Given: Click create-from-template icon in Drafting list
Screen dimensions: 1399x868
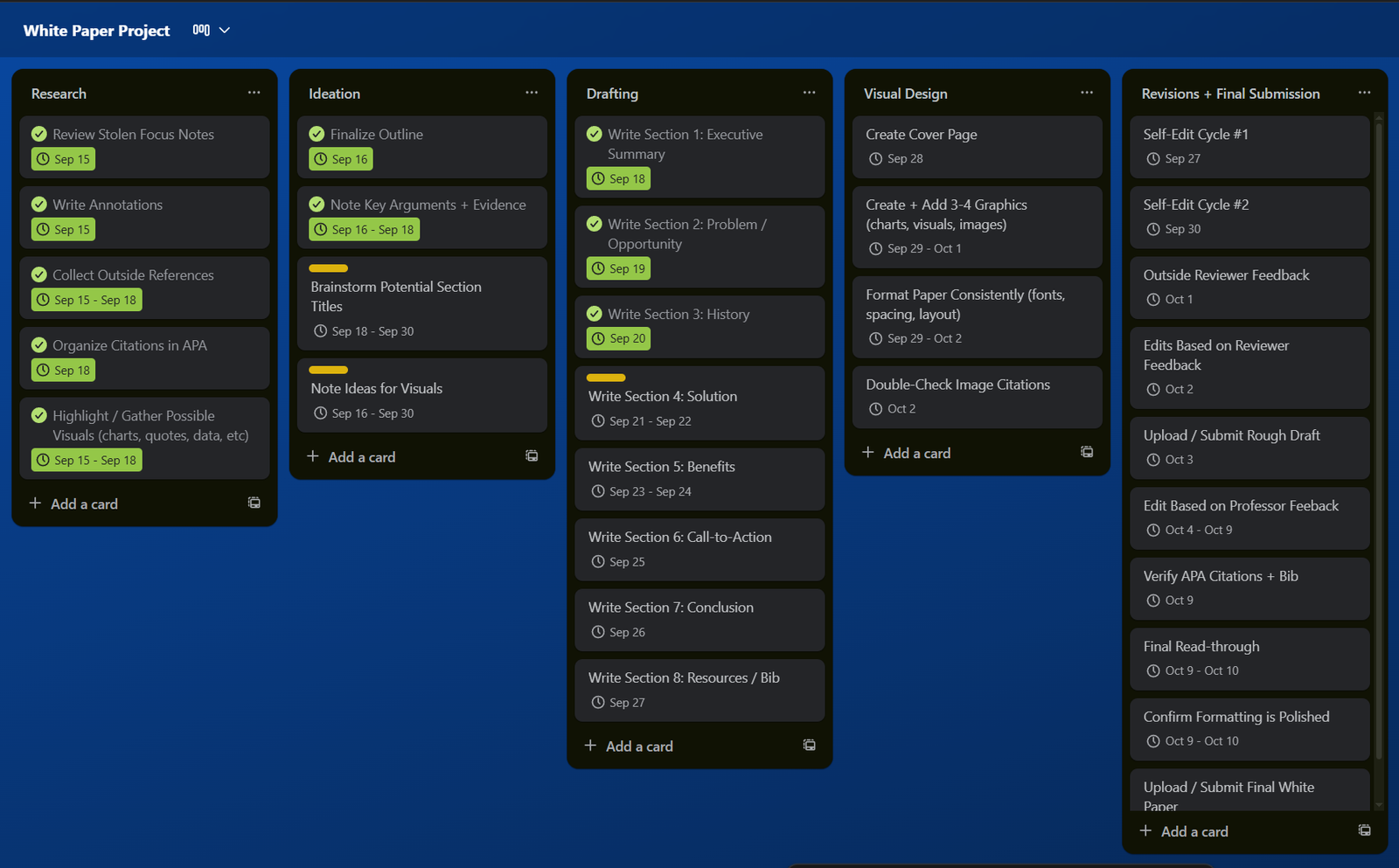Looking at the screenshot, I should tap(809, 745).
